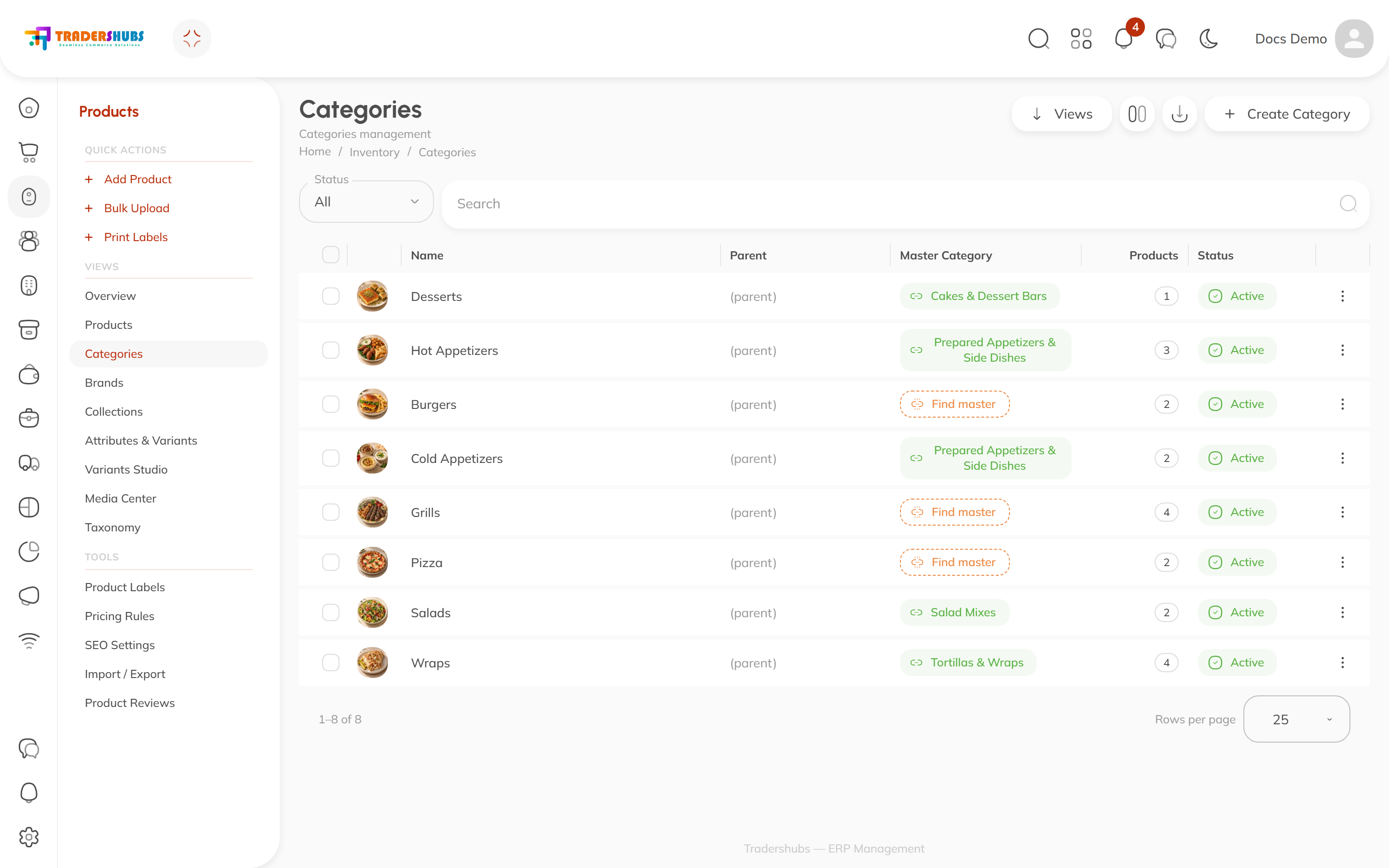
Task: Select Brands in Products sidebar
Action: 104,383
